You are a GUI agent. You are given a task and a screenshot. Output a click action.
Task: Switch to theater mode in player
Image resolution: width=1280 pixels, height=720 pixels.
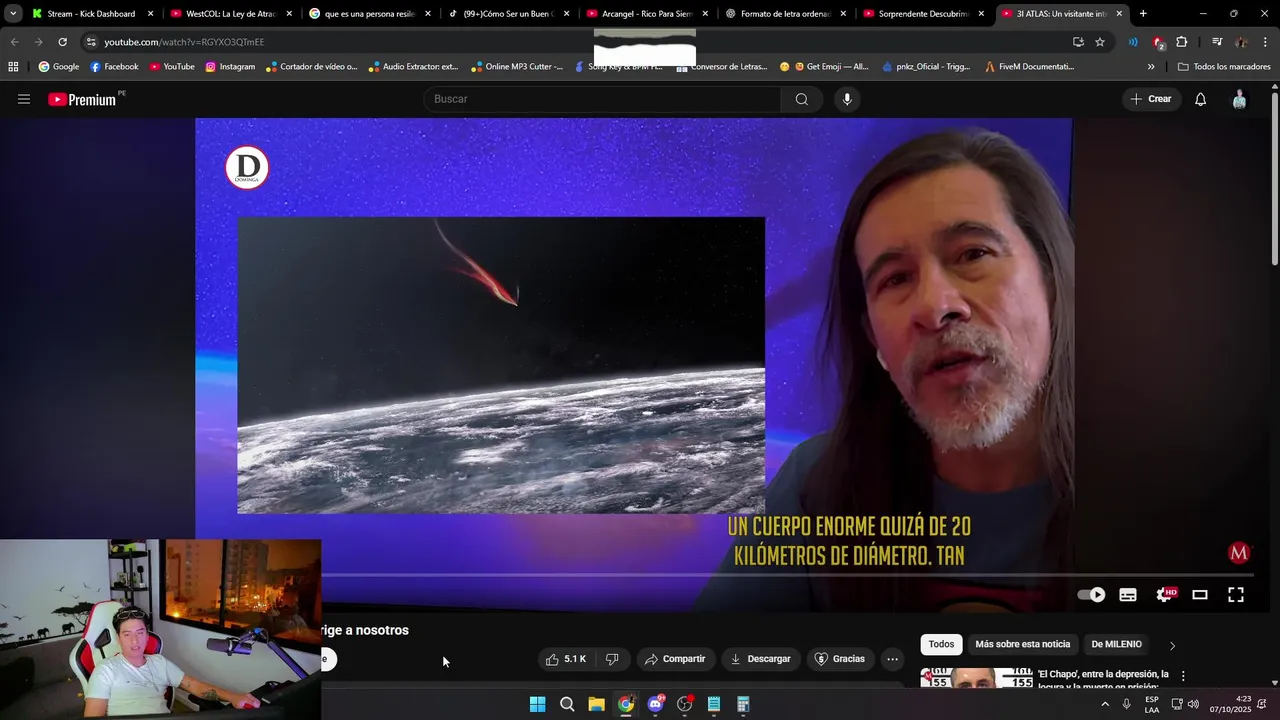1200,595
